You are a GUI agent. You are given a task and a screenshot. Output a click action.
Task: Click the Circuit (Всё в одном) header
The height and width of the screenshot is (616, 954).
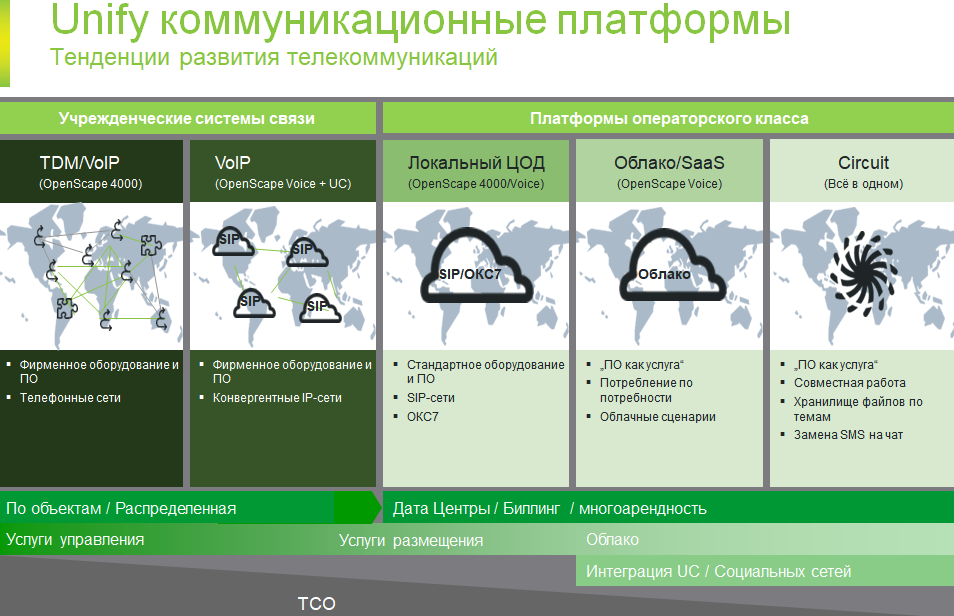(x=863, y=171)
